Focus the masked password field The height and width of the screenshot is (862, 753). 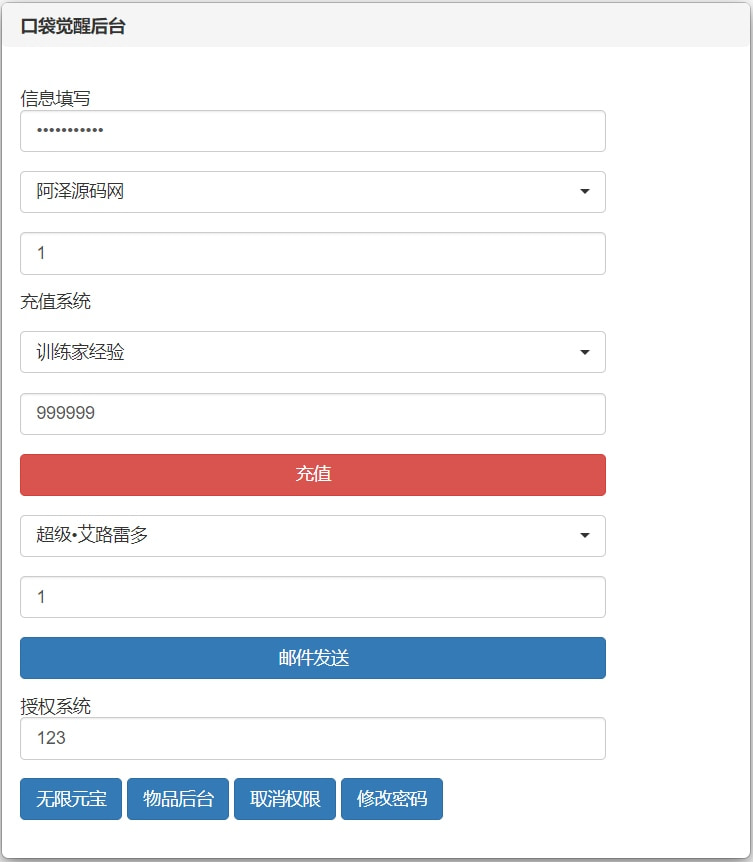coord(312,131)
